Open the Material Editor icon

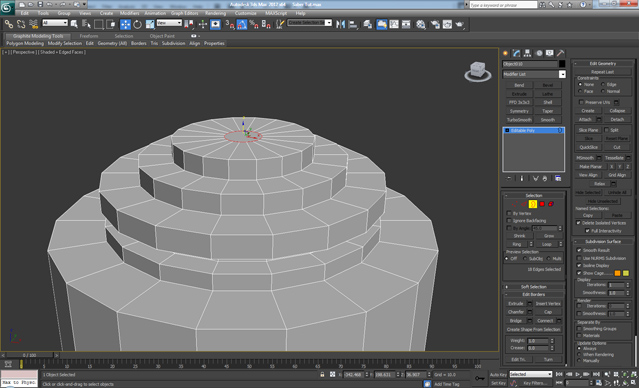[421, 24]
